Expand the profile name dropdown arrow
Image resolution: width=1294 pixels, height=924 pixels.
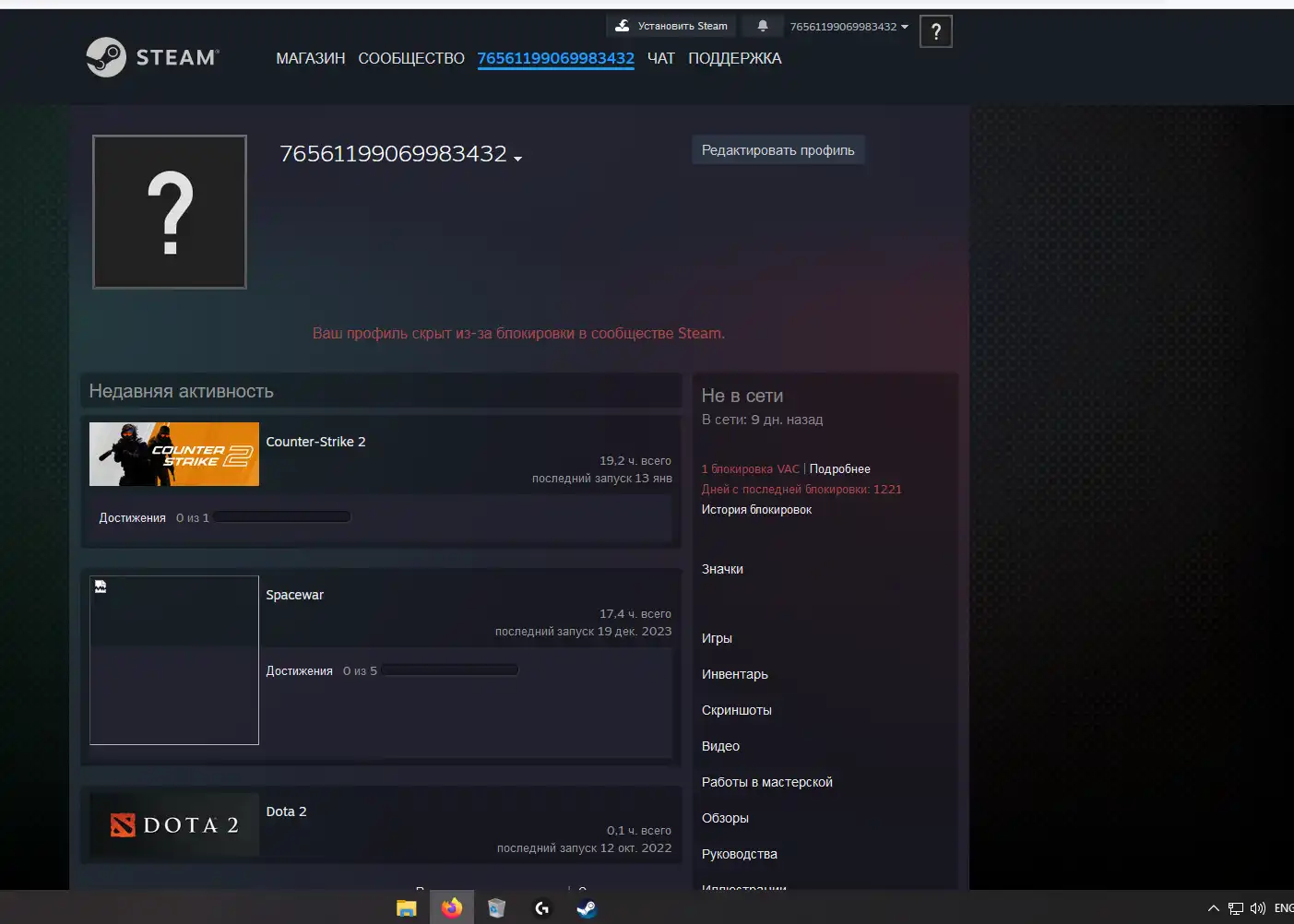pos(518,159)
